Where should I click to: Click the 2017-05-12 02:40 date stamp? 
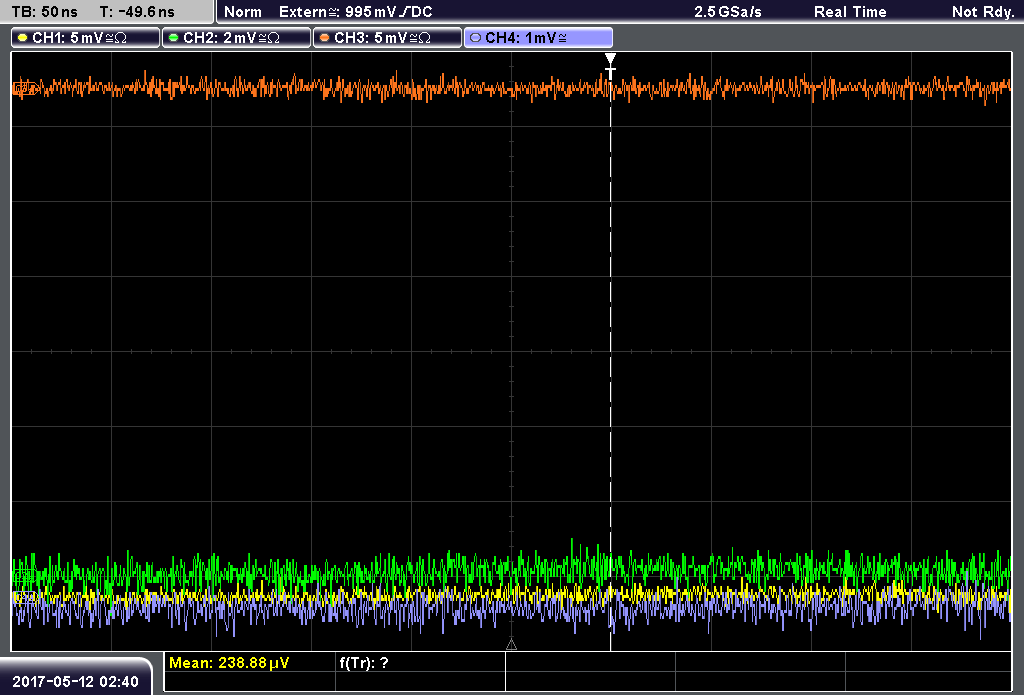[76, 681]
